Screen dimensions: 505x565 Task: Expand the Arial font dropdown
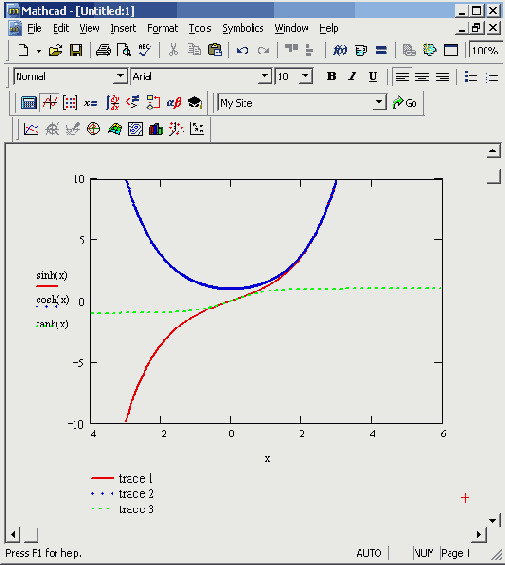tap(265, 76)
